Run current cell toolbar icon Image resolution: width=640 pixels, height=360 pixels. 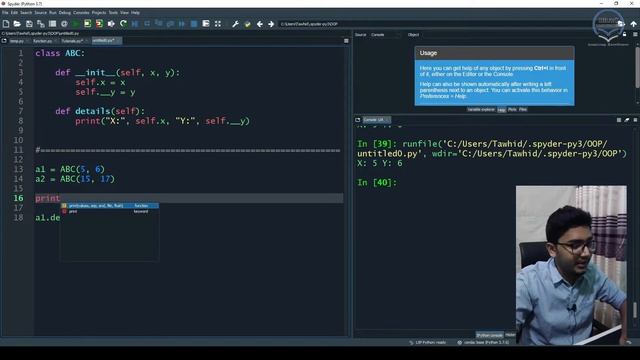point(87,24)
